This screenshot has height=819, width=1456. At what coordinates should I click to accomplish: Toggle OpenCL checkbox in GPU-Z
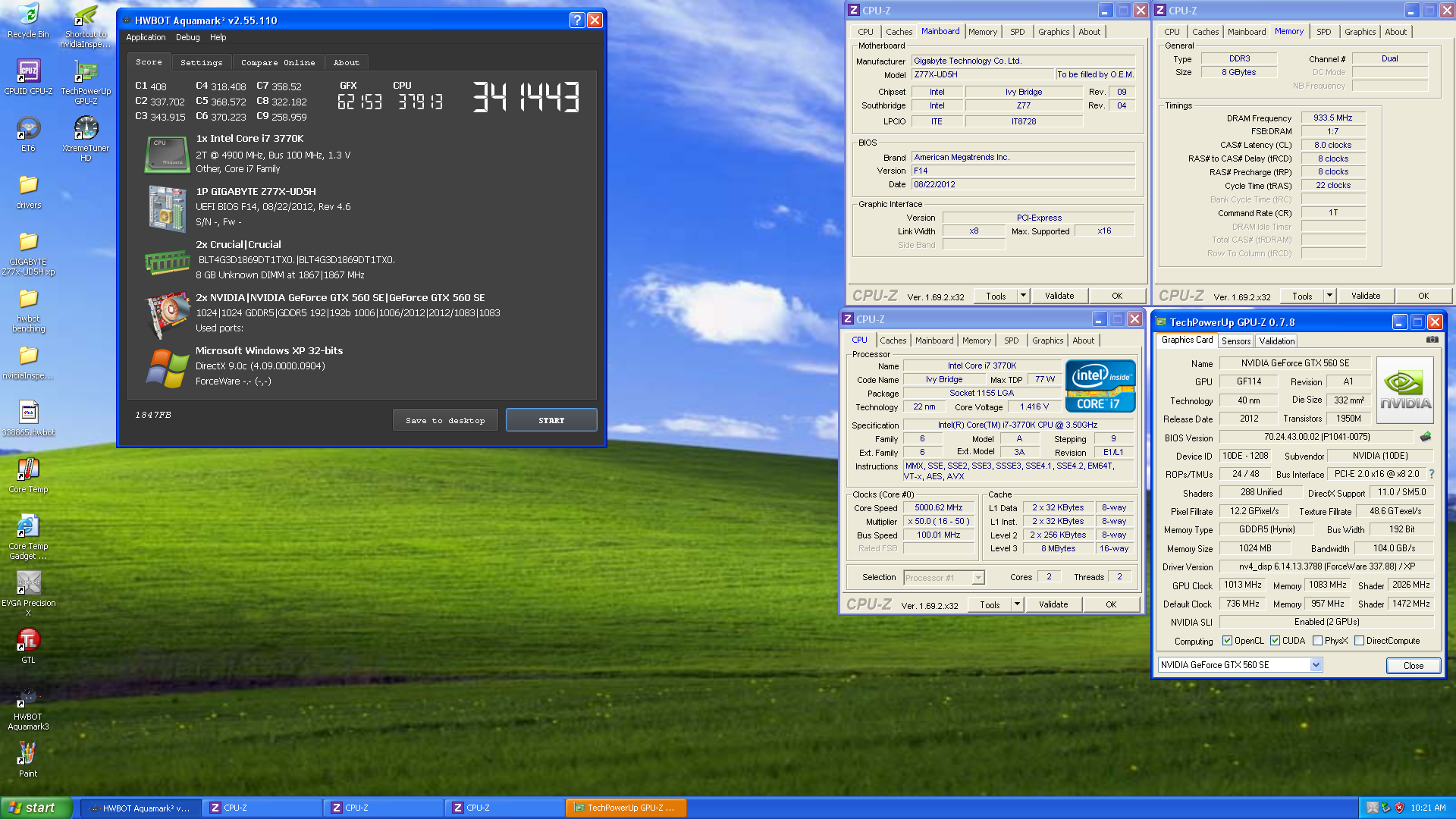[1227, 641]
